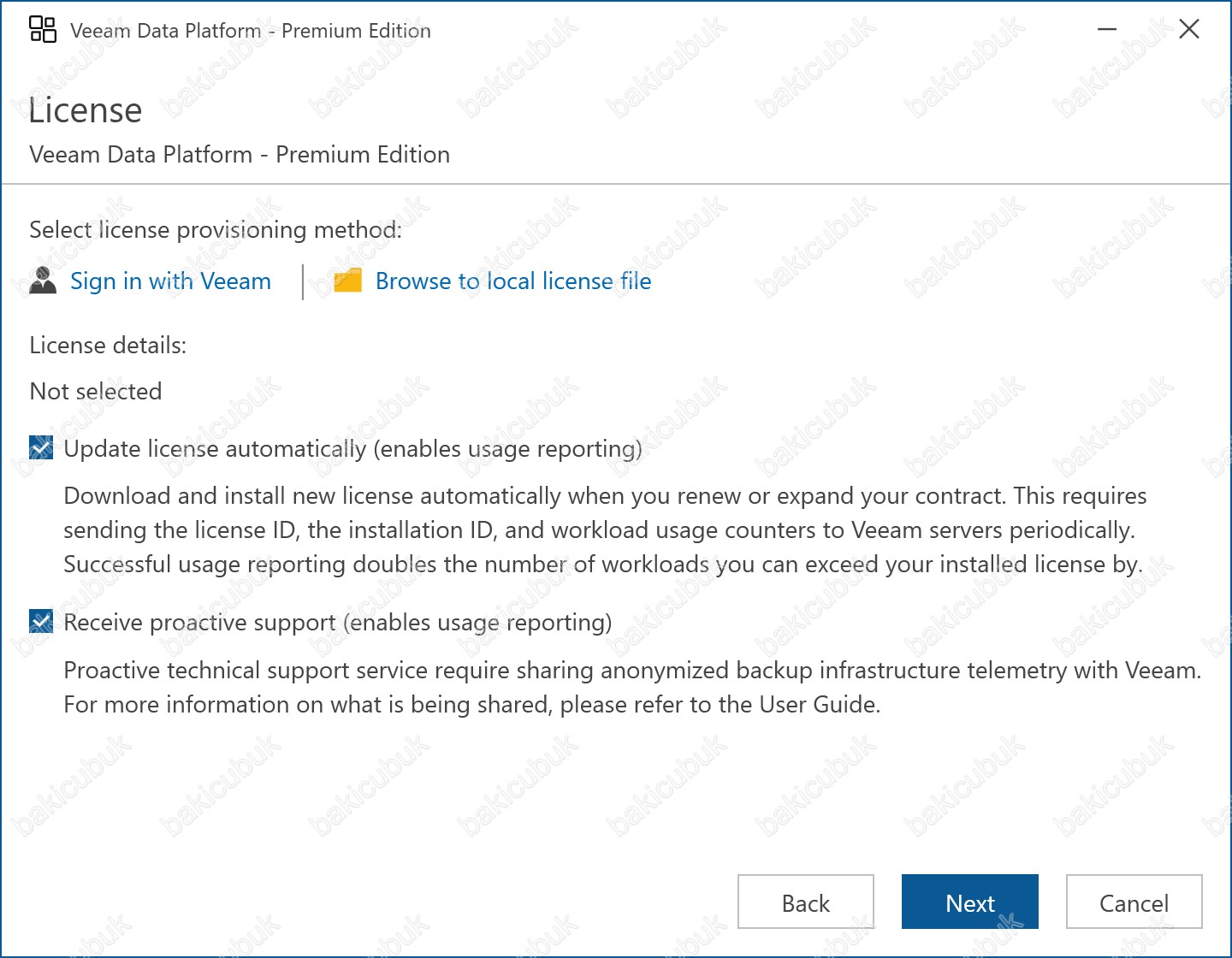Click the 'Select license provisioning method' label
Viewport: 1232px width, 958px height.
coord(216,230)
